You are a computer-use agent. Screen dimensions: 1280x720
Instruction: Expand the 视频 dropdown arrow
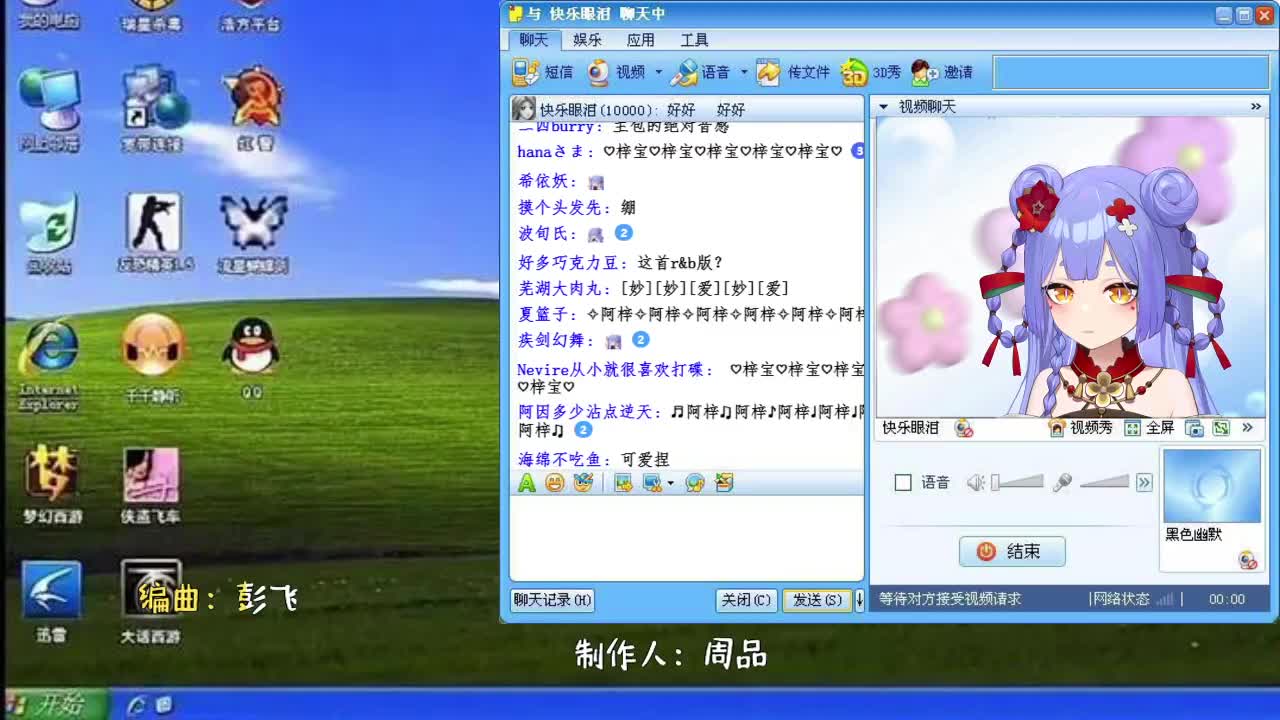[x=658, y=72]
